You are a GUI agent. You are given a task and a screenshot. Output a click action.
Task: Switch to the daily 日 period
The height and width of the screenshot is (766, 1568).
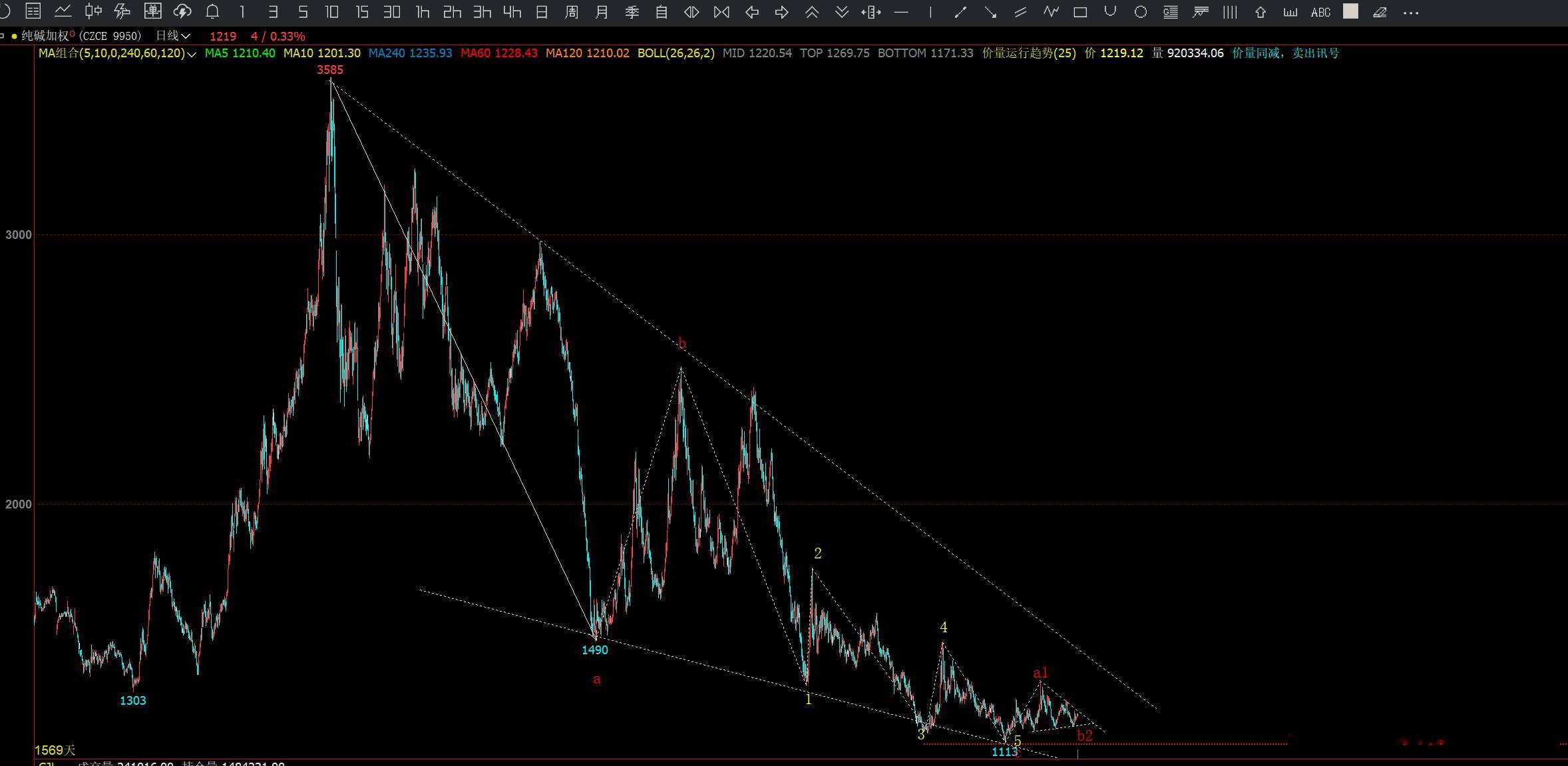[542, 12]
